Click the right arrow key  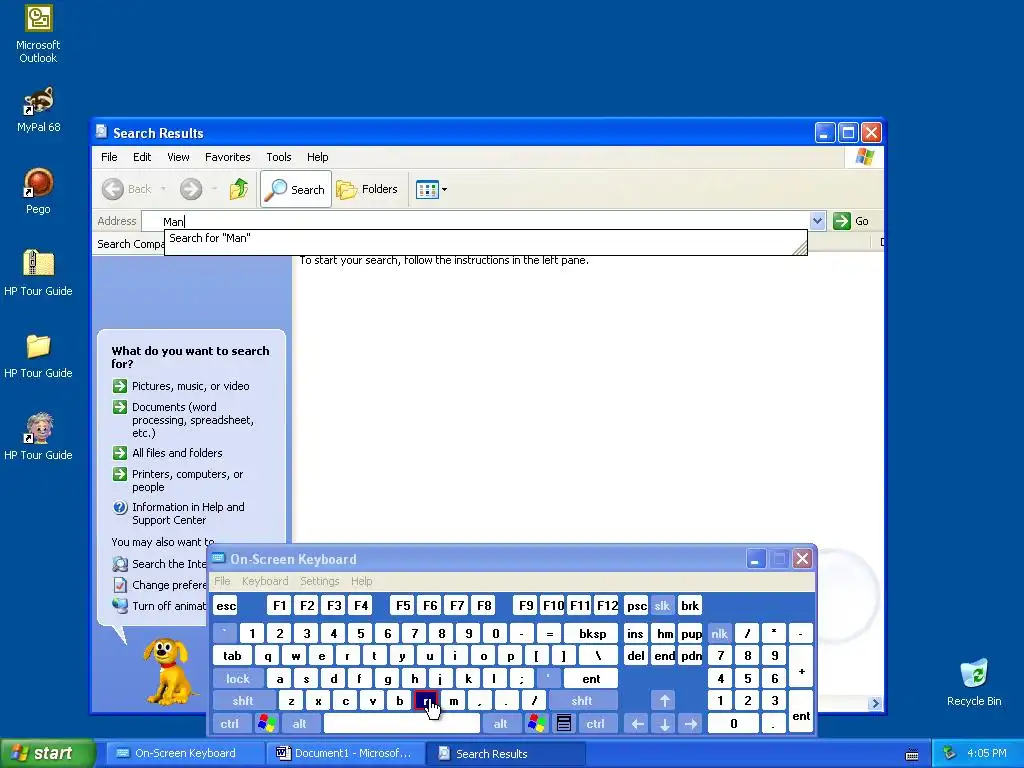coord(691,724)
